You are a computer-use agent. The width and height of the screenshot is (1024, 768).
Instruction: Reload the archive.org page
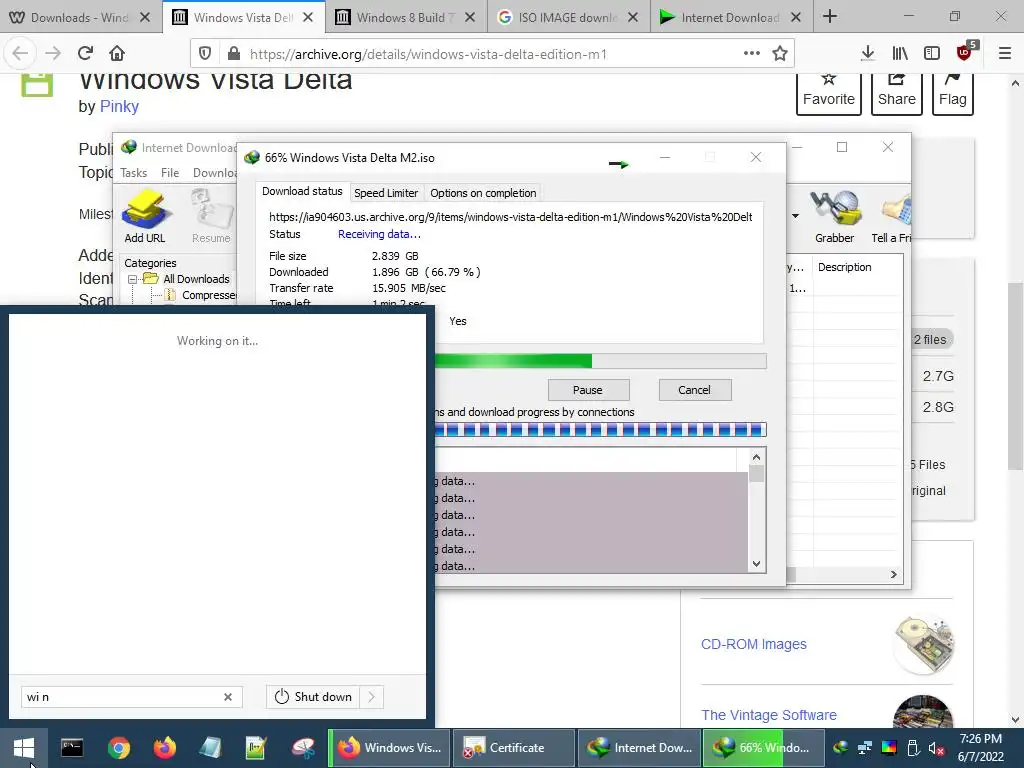(x=85, y=53)
